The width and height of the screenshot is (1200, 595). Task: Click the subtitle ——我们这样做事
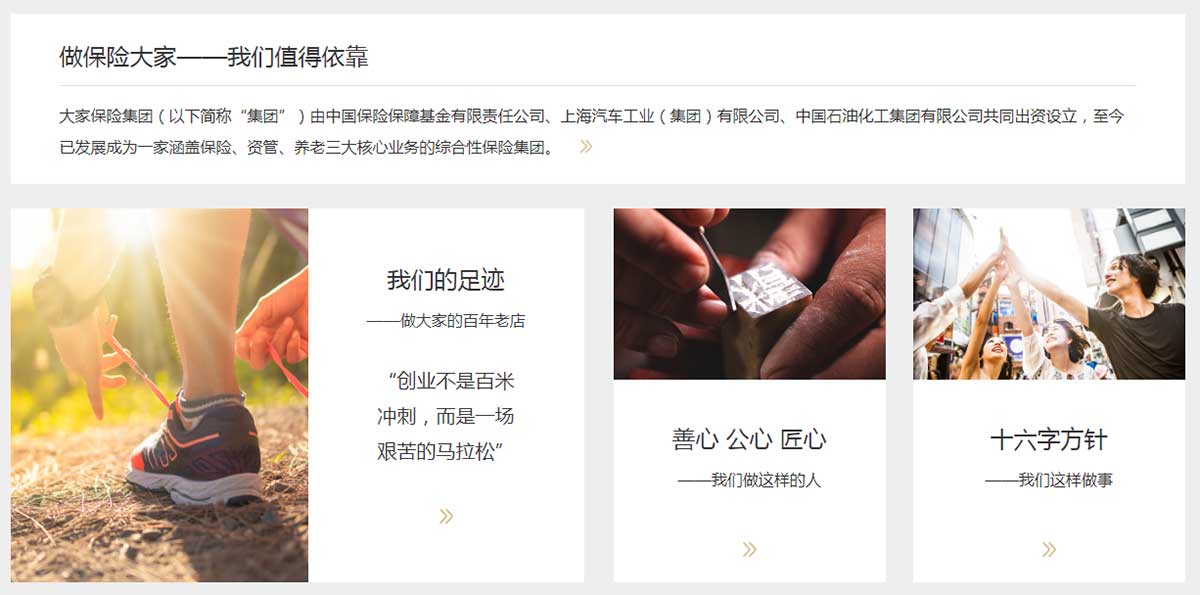click(x=1048, y=480)
